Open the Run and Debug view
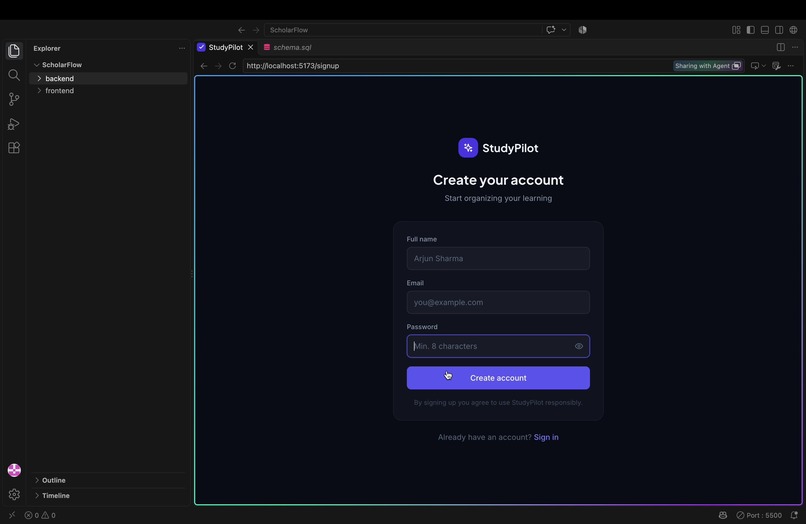Screen dimensions: 806x524 (14, 124)
